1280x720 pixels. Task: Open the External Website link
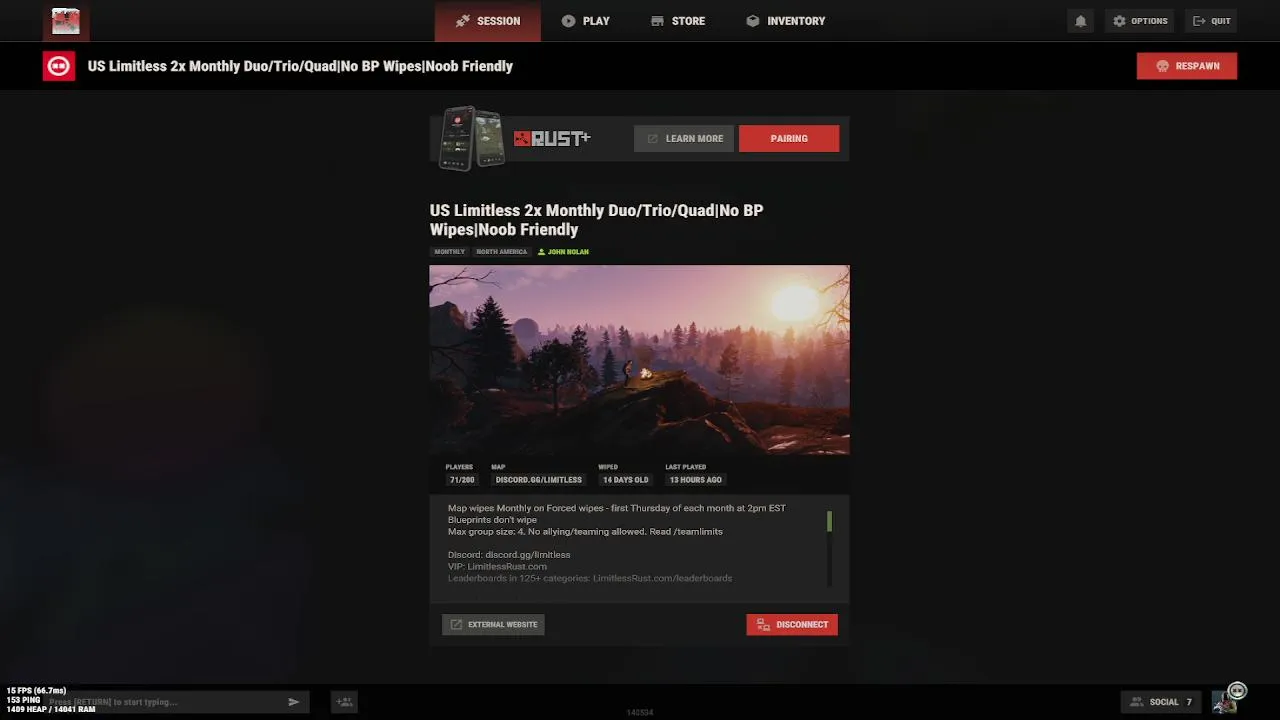coord(493,625)
